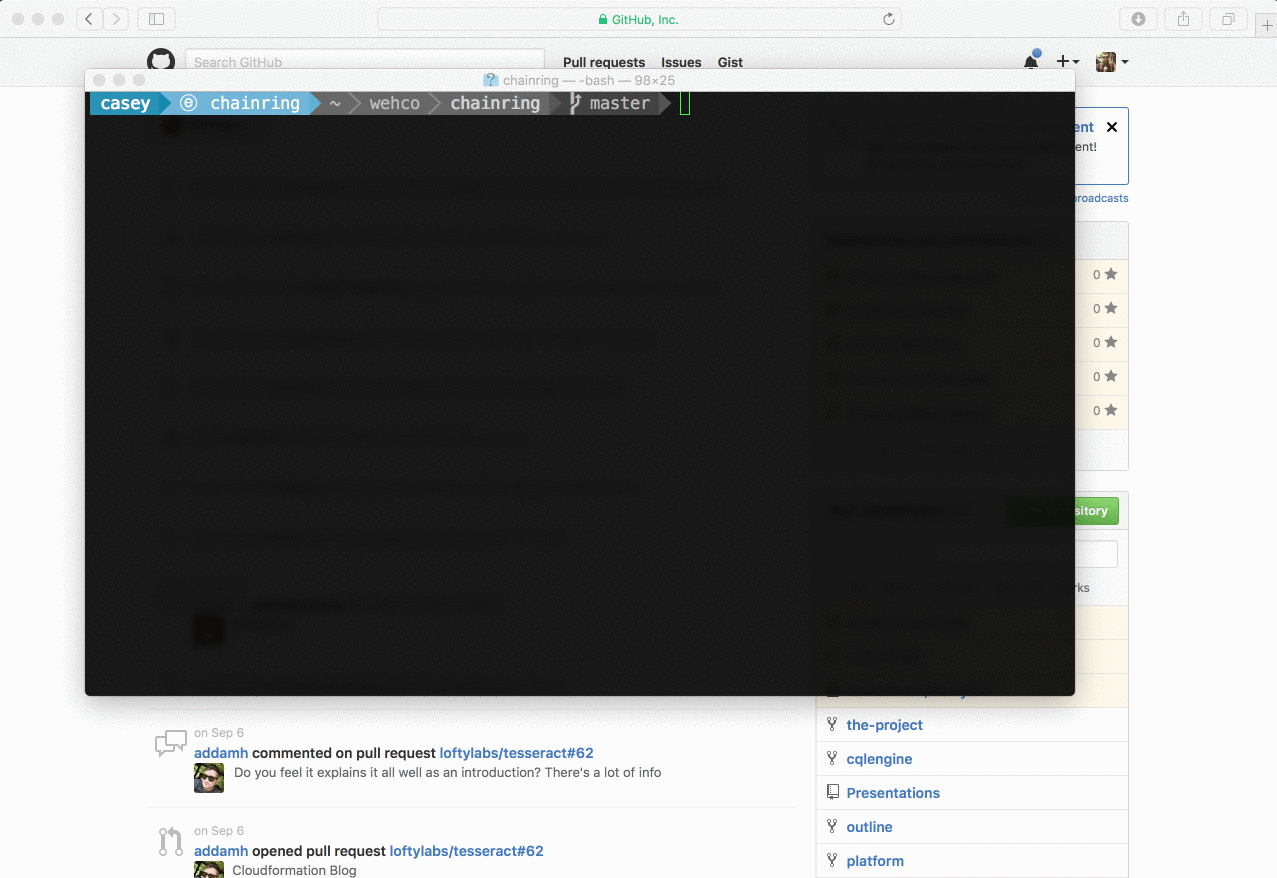Open the cqlengine repository link

[x=879, y=759]
